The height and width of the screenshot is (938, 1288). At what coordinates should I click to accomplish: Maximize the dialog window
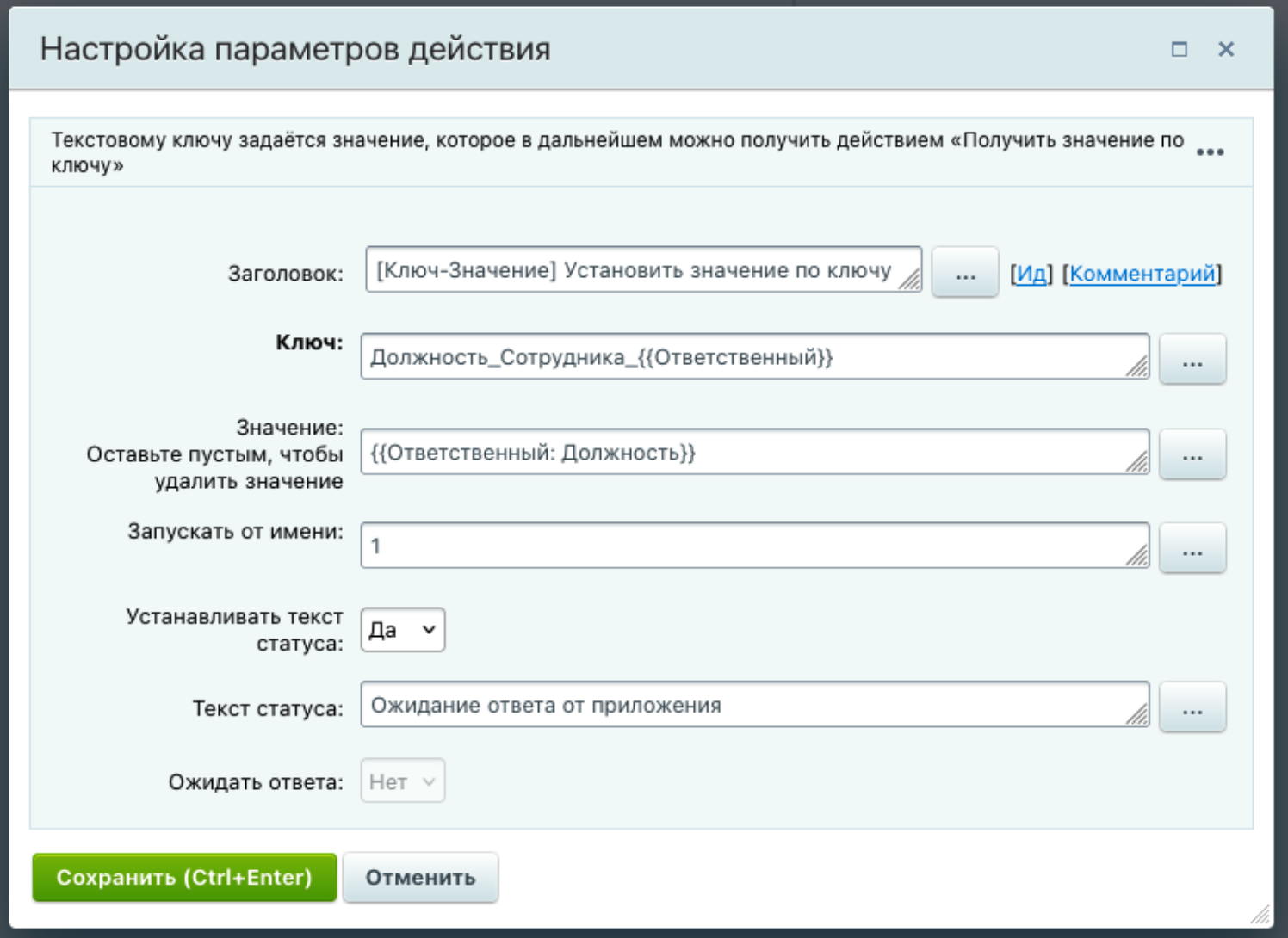click(x=1179, y=50)
